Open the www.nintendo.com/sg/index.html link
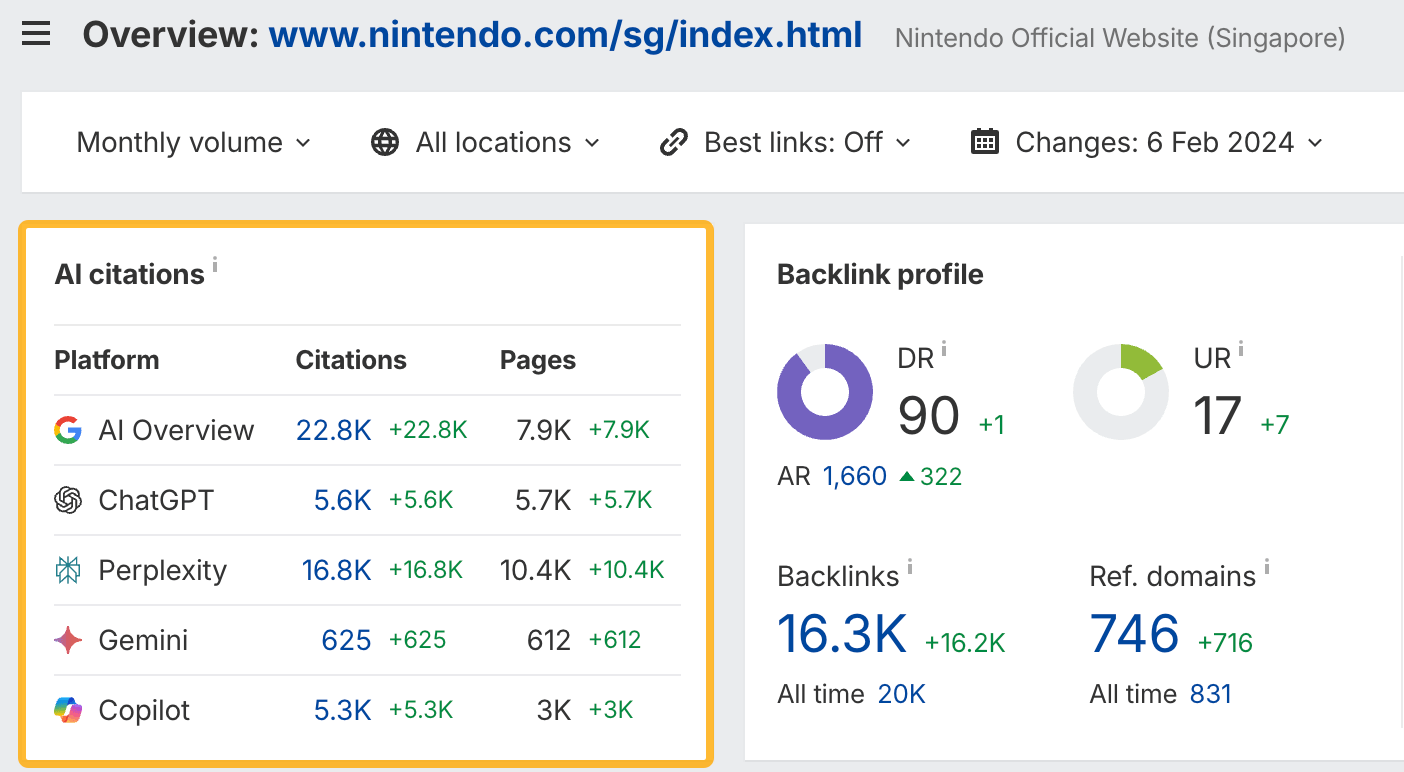This screenshot has width=1404, height=772. 565,37
